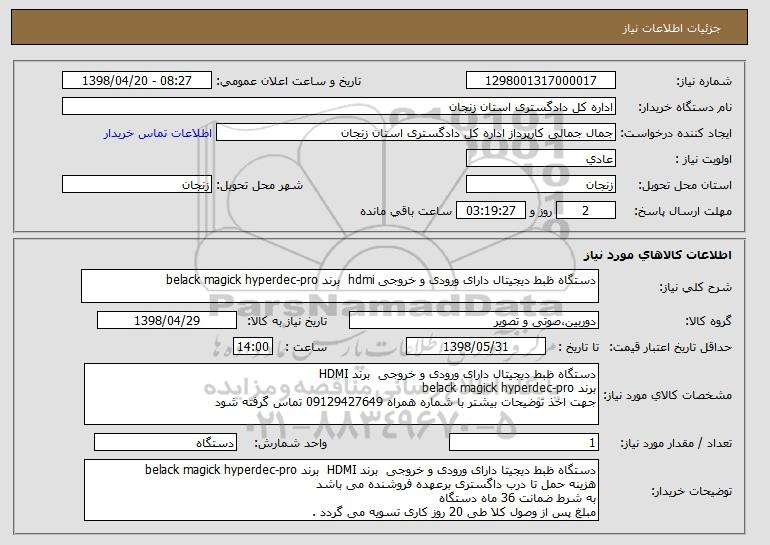
Task: Click the delivery province field زنجان
Action: point(541,185)
